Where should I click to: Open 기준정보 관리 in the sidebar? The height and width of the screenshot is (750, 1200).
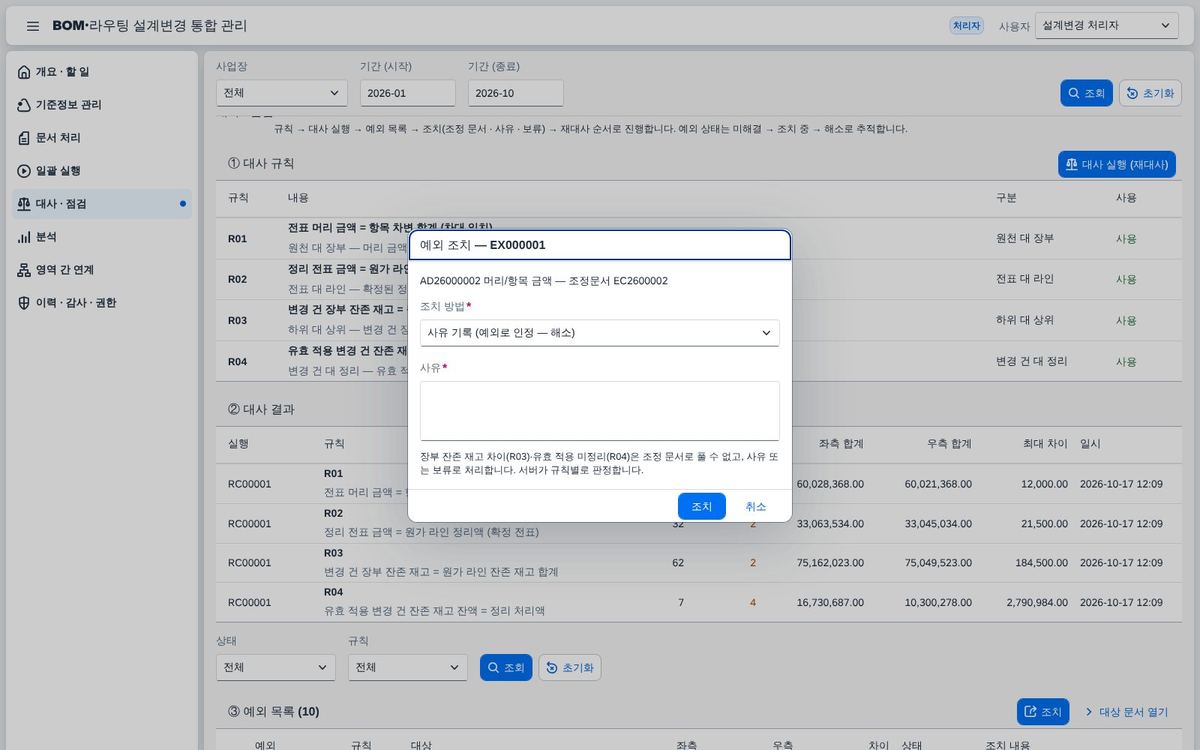pos(102,105)
